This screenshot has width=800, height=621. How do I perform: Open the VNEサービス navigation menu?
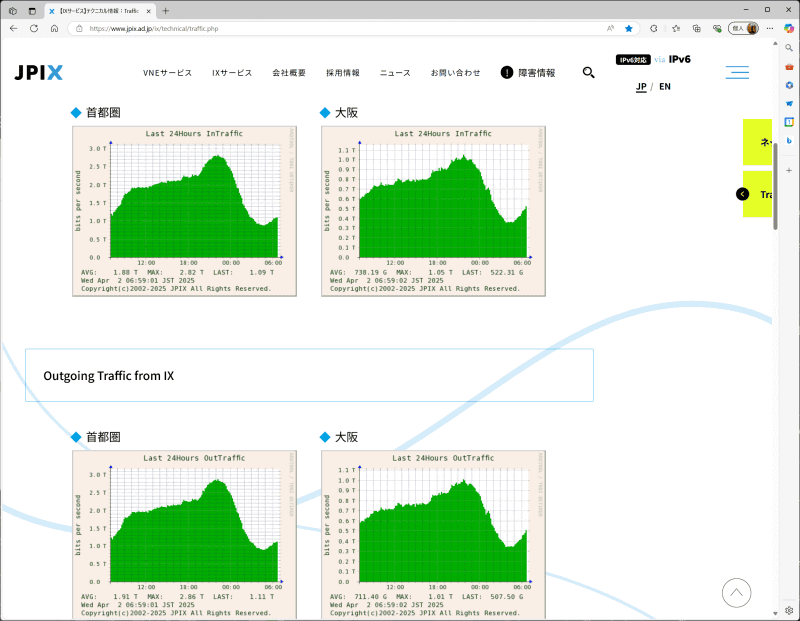(166, 72)
